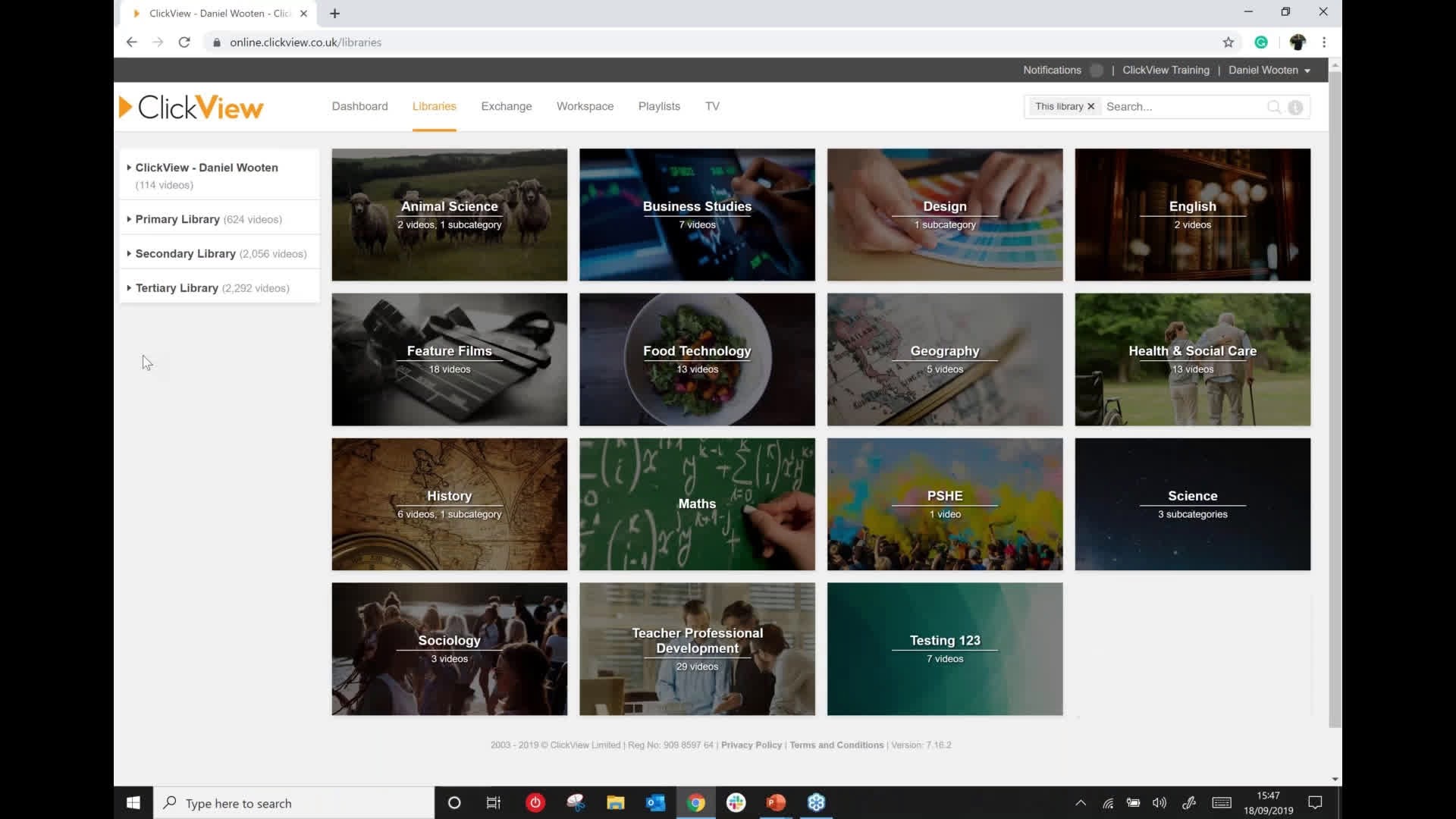Bookmark the page with the star icon
The image size is (1456, 819).
click(x=1228, y=42)
